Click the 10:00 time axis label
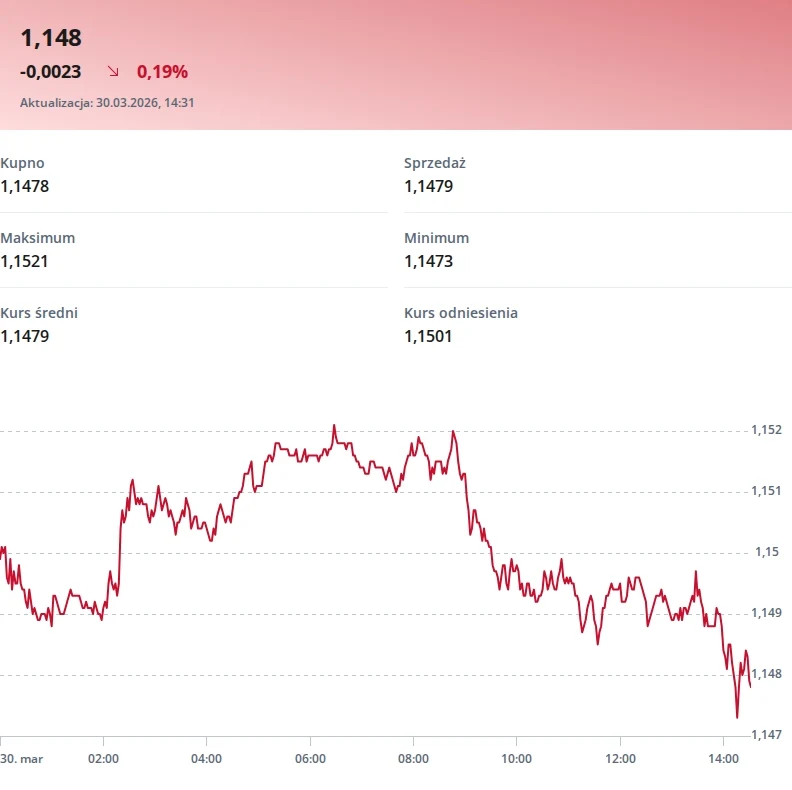Screen dimensions: 792x790 (x=517, y=758)
